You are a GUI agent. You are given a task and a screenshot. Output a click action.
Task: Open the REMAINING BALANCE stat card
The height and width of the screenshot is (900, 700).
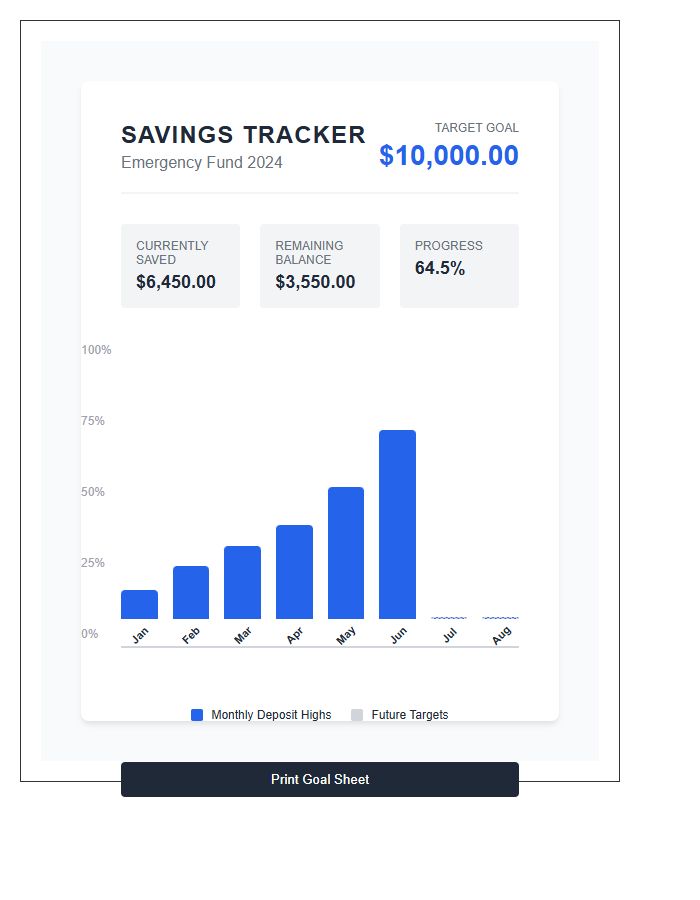(x=319, y=265)
